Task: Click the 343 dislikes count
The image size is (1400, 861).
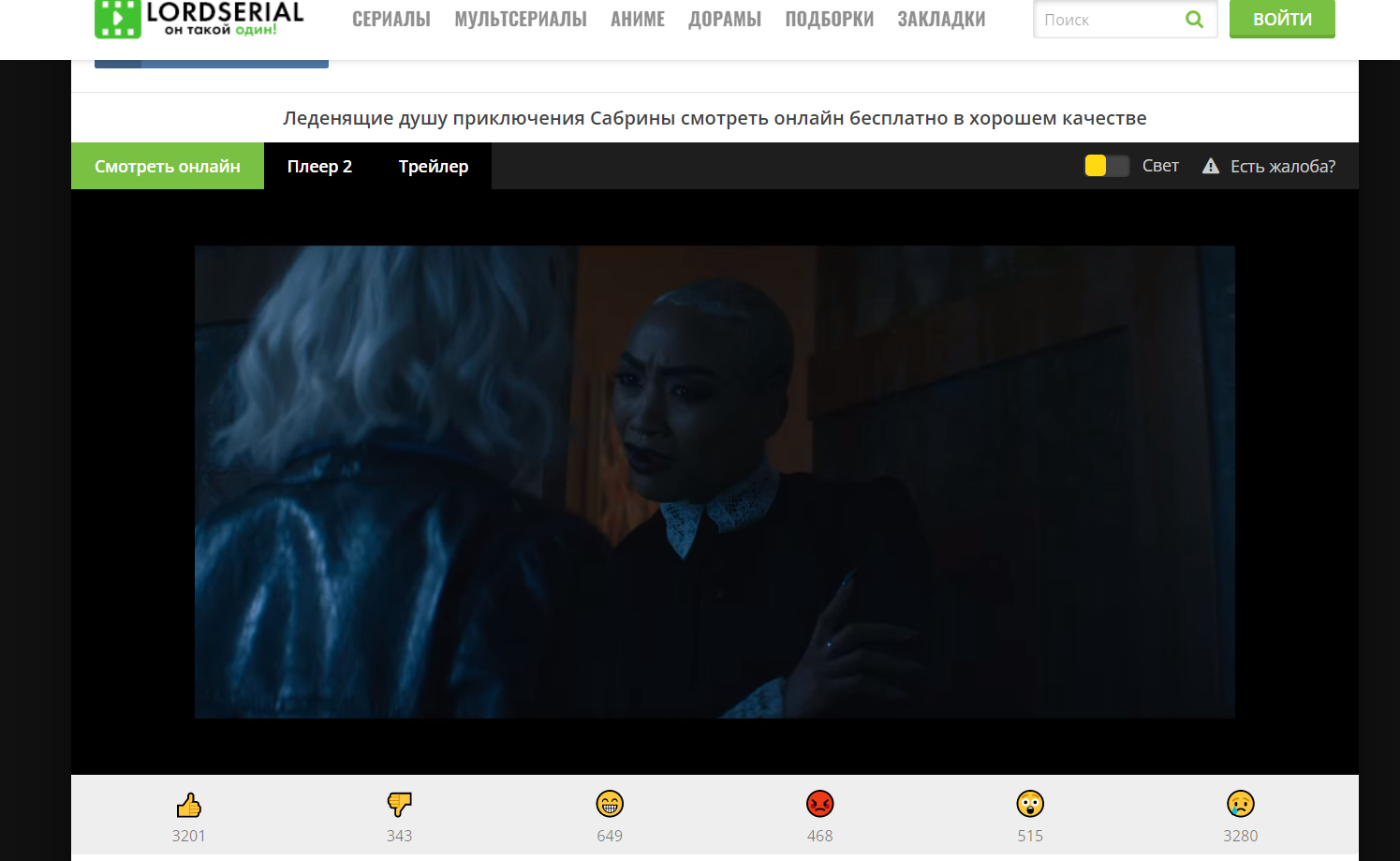Action: click(x=399, y=836)
